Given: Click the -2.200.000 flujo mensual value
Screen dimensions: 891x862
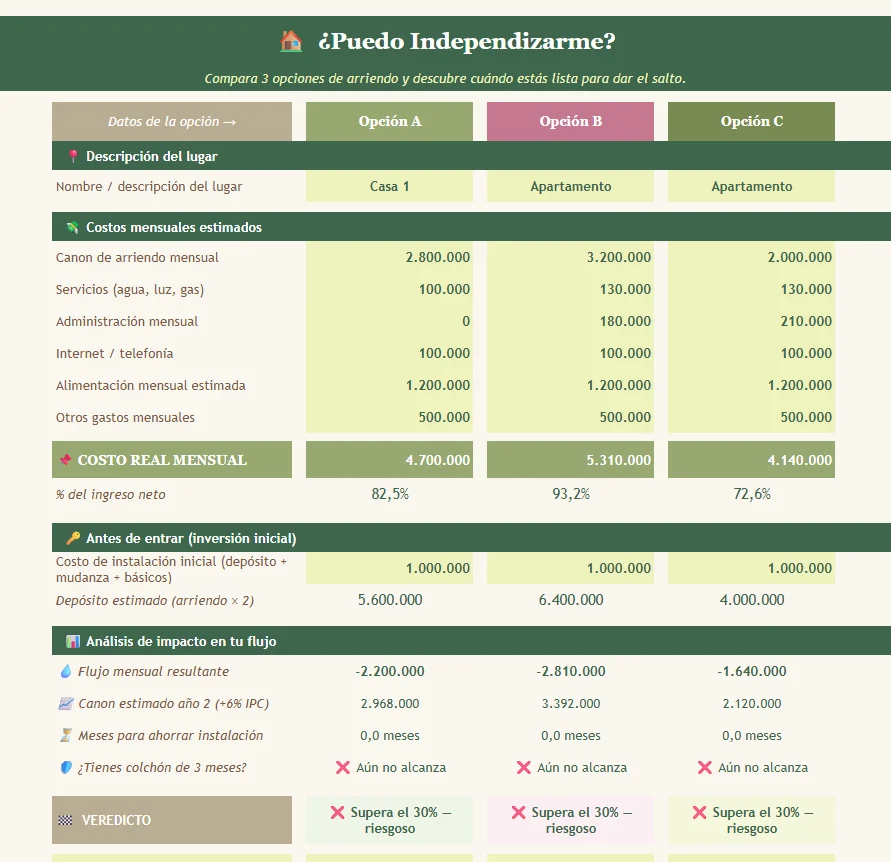Looking at the screenshot, I should pos(390,671).
